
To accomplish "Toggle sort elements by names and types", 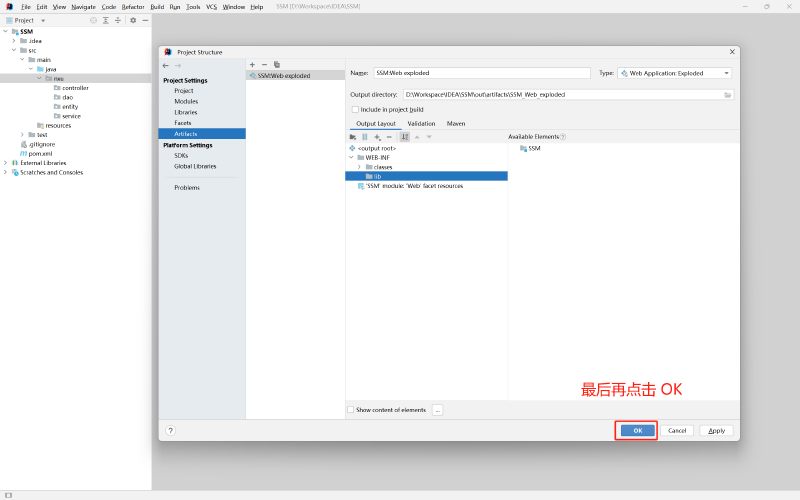I will (x=405, y=137).
